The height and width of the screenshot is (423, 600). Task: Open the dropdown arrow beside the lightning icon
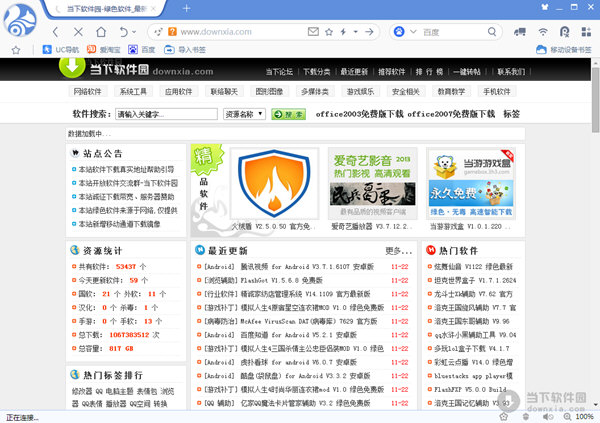tap(355, 32)
